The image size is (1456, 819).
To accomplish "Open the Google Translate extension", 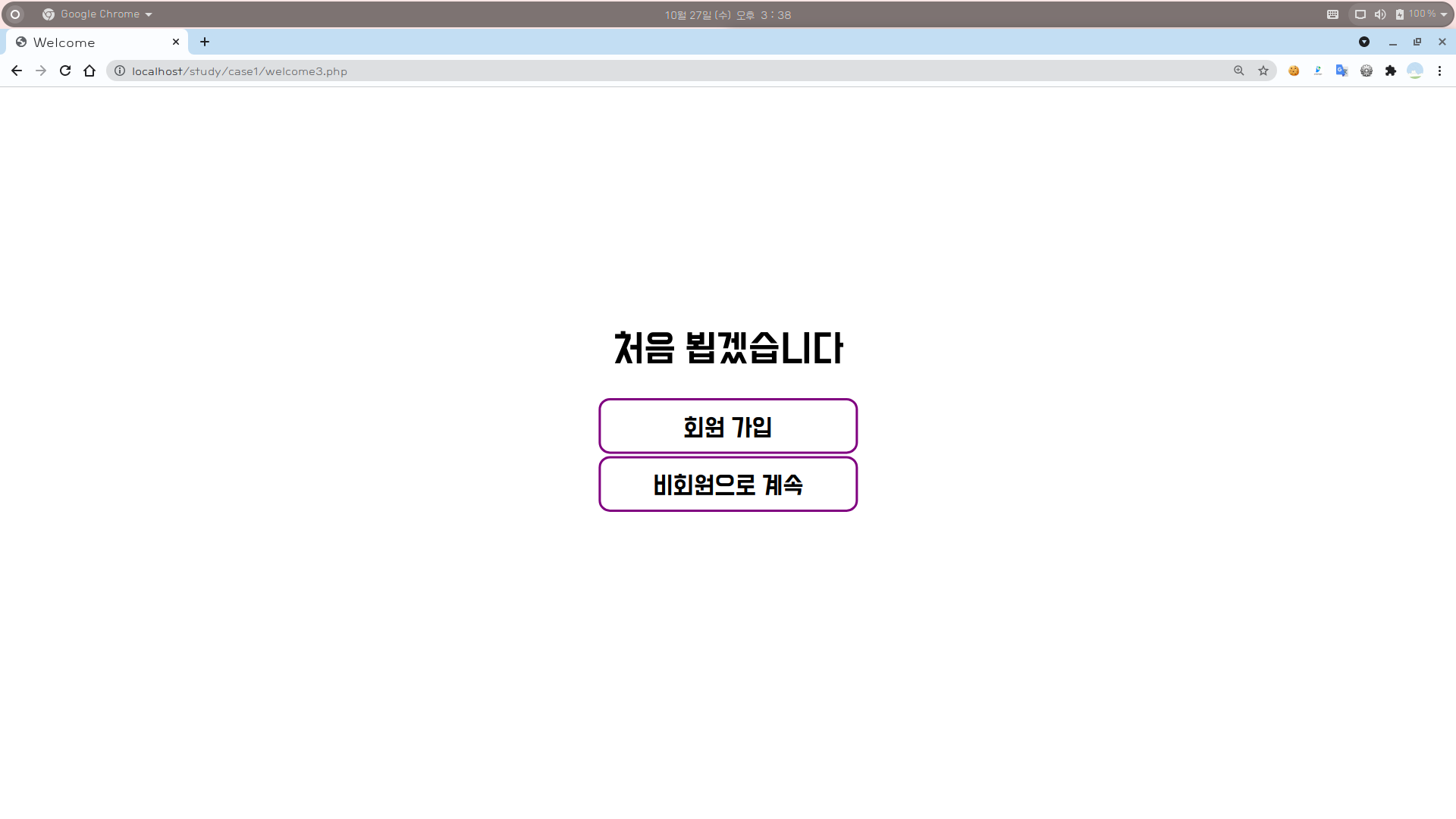I will (x=1341, y=71).
